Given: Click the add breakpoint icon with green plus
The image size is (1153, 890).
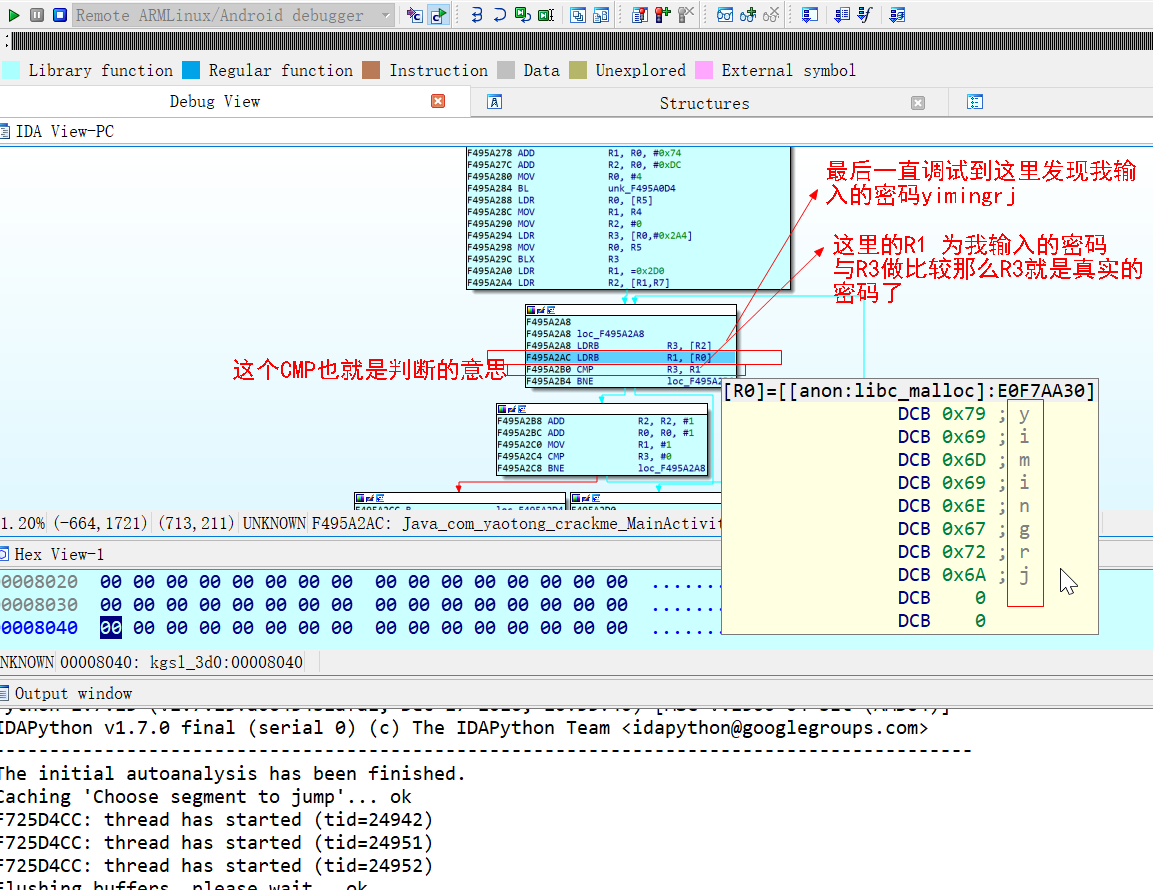Looking at the screenshot, I should point(663,15).
